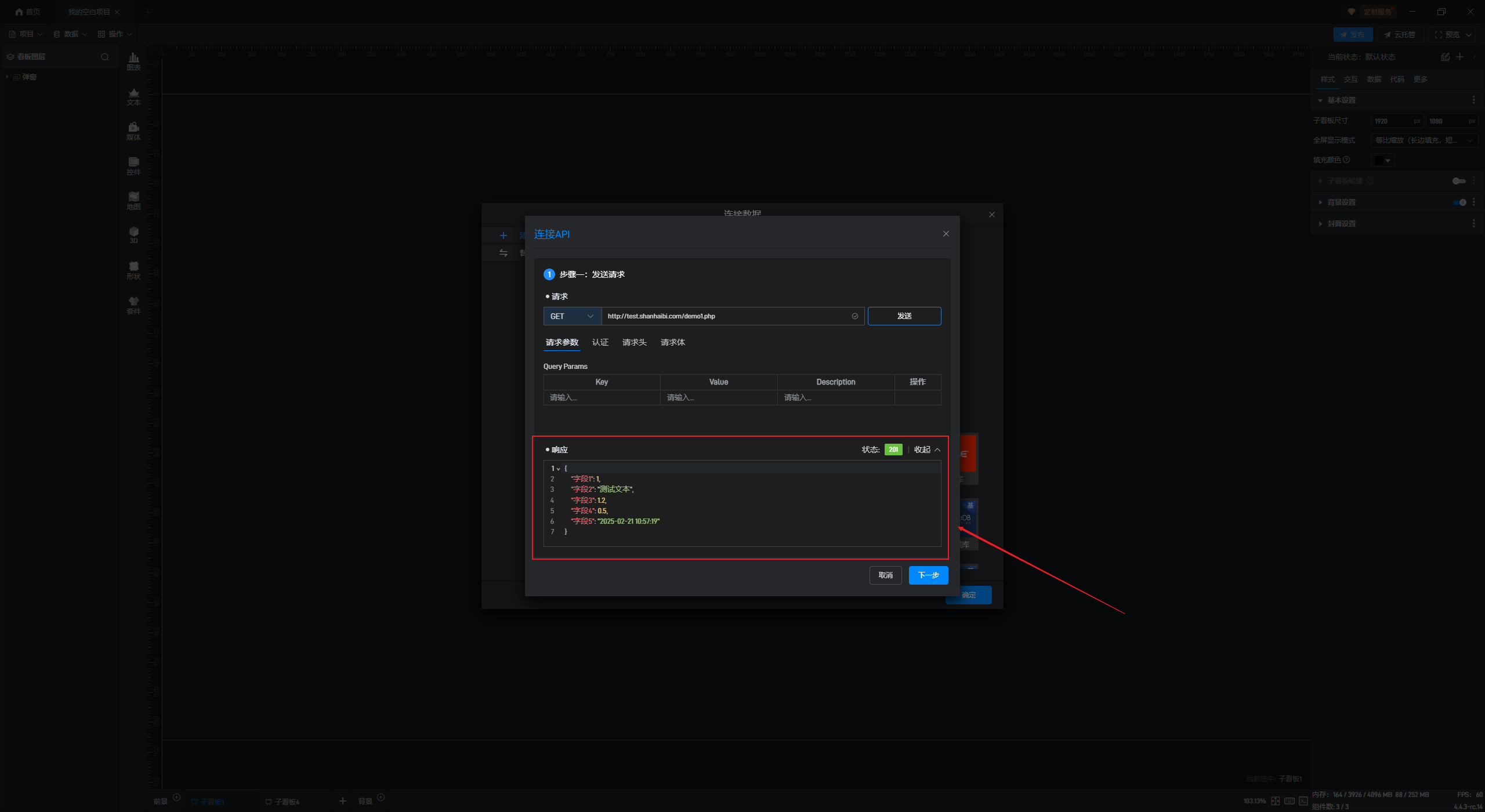1485x812 pixels.
Task: Open the GET request method dropdown
Action: tap(571, 316)
